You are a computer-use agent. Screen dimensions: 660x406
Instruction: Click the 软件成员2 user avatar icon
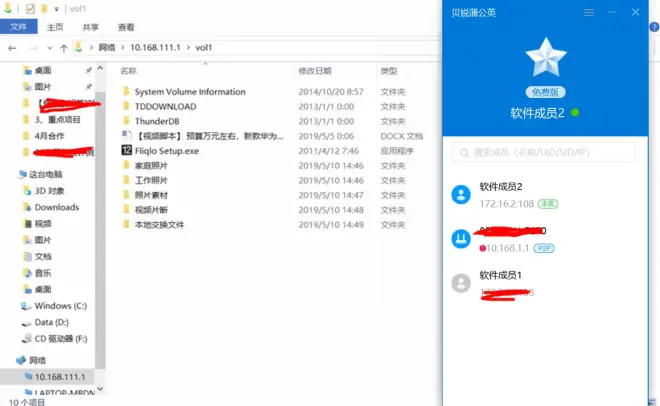pos(461,195)
